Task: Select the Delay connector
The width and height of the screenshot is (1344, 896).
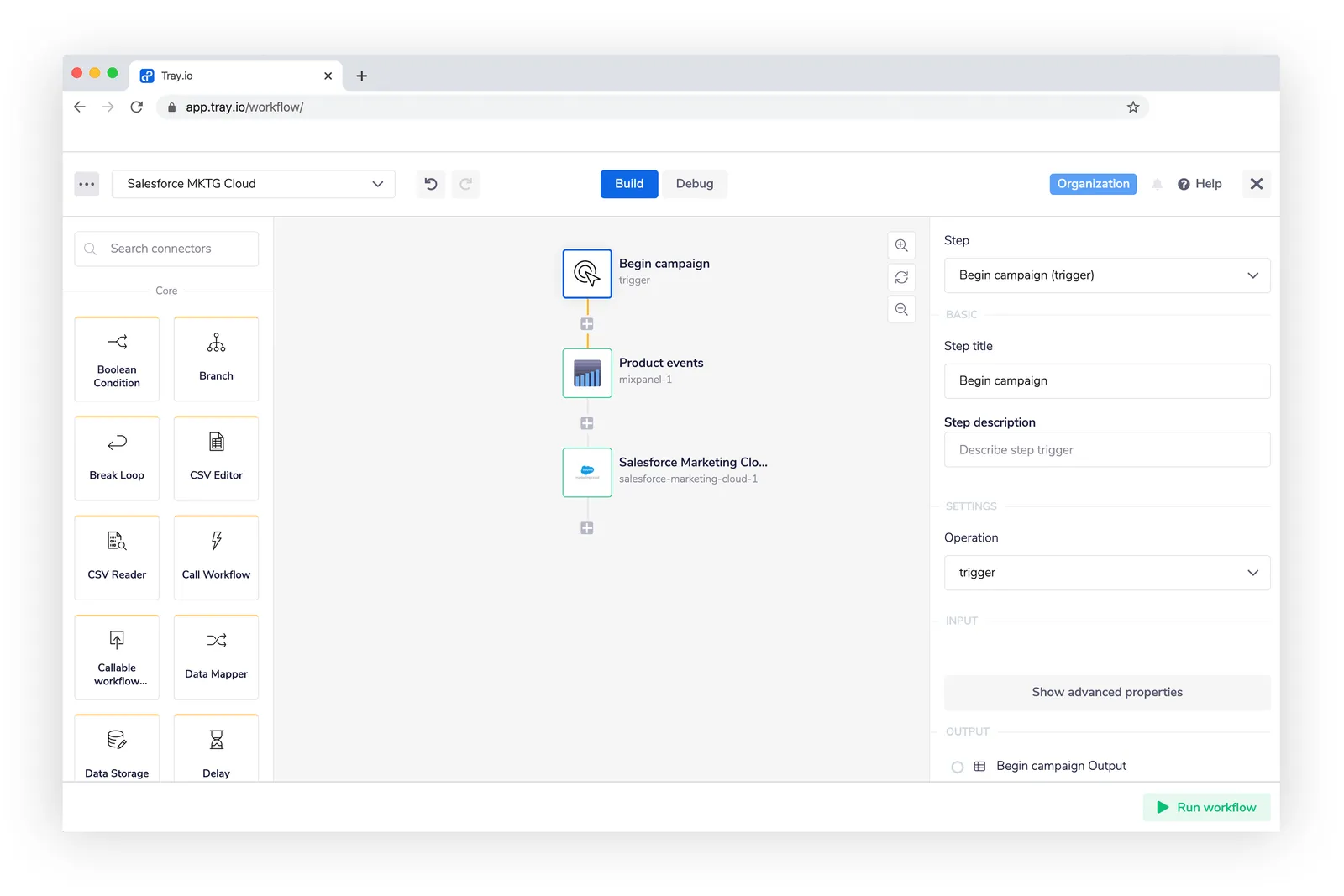Action: pyautogui.click(x=216, y=748)
